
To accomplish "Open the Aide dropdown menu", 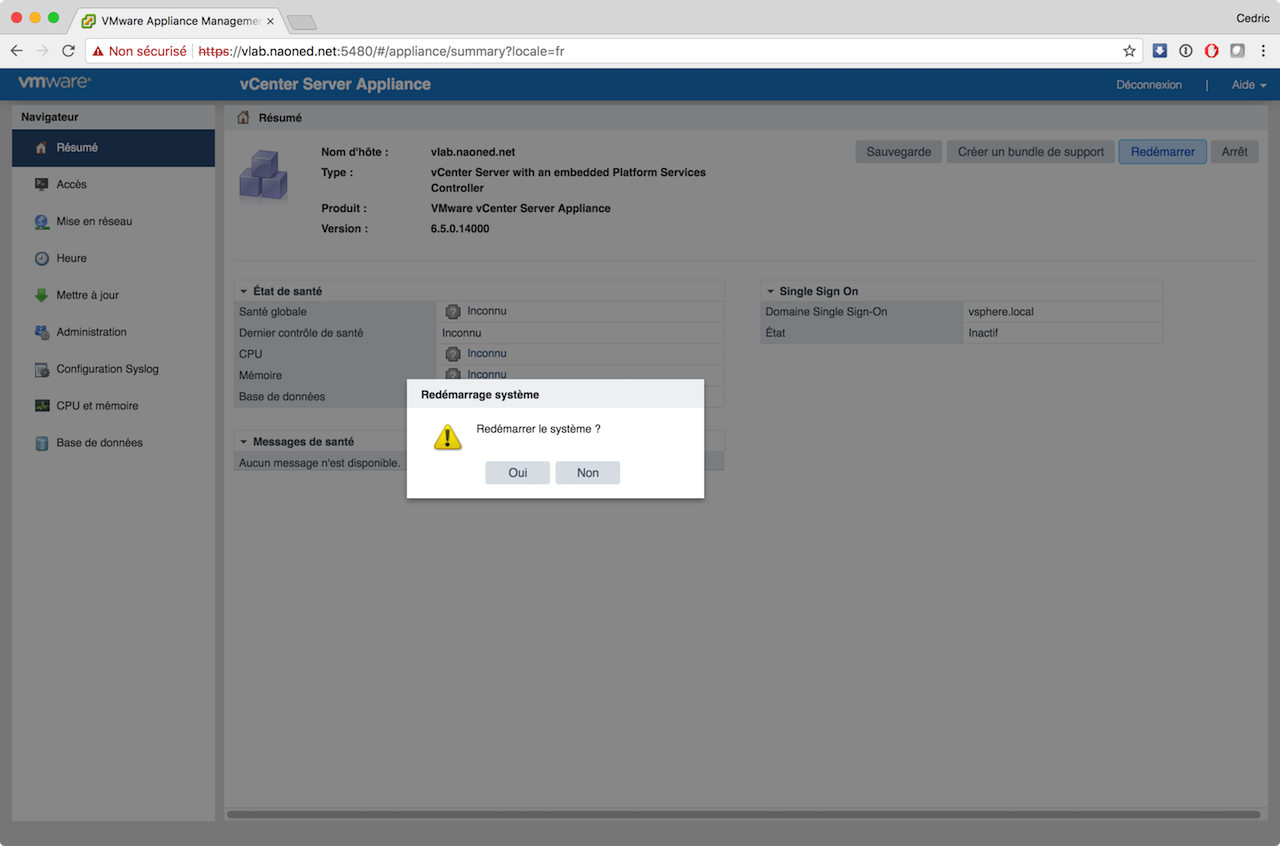I will (x=1248, y=85).
